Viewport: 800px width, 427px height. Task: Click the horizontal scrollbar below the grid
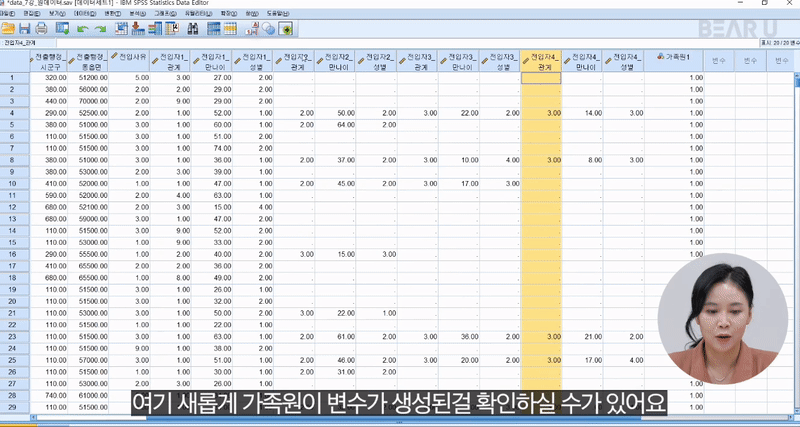412,418
